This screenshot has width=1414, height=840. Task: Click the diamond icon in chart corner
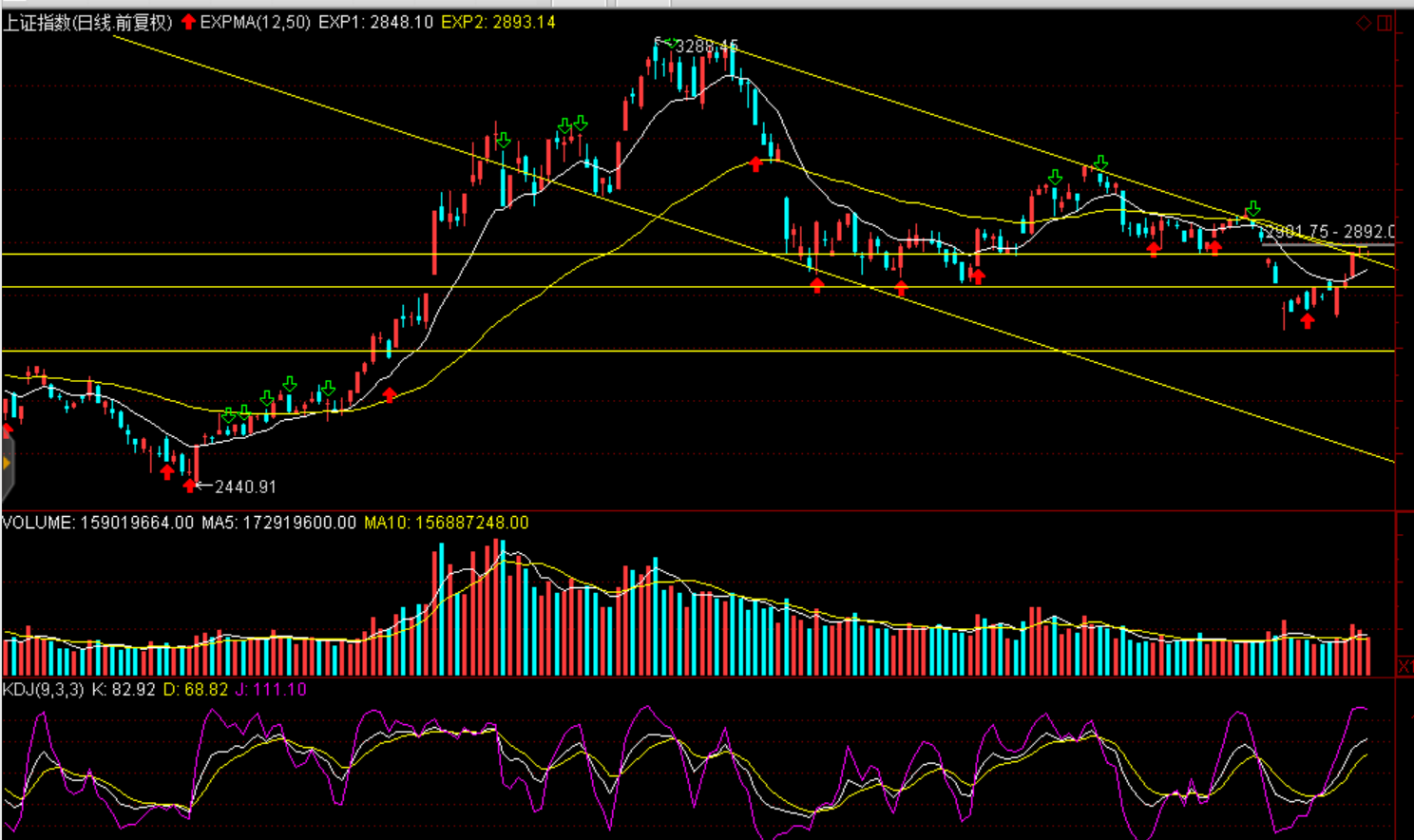(x=1364, y=23)
